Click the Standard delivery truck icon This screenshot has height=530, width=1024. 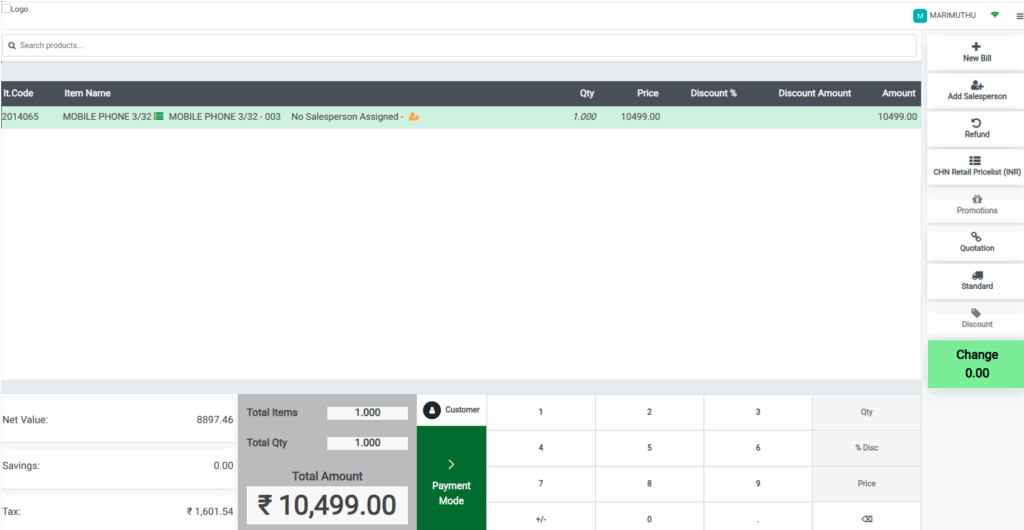click(977, 275)
